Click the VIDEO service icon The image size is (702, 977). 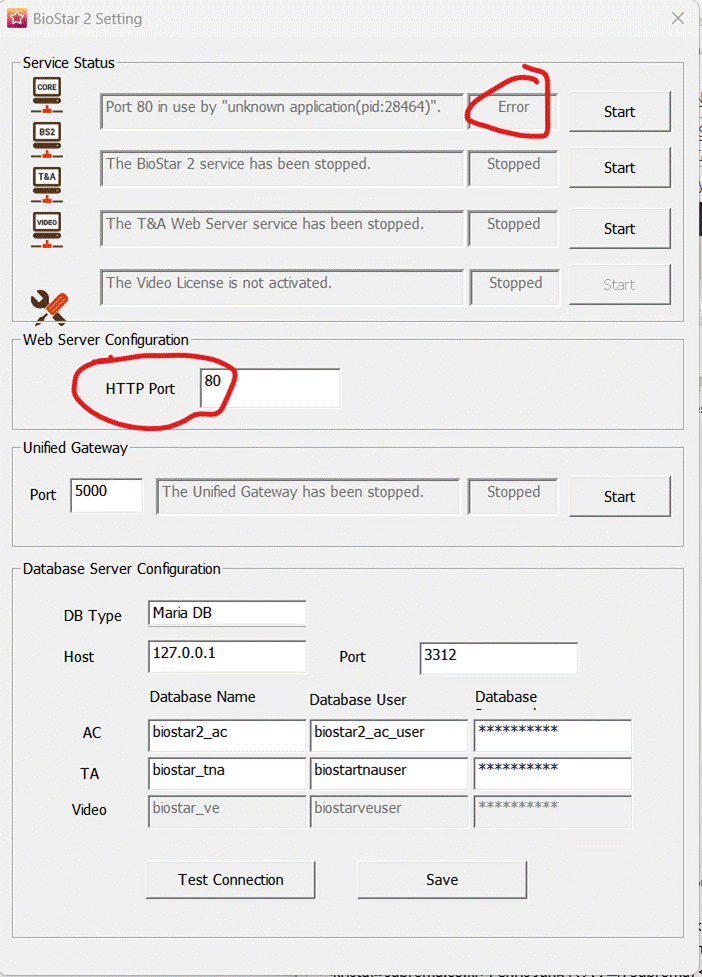coord(47,229)
